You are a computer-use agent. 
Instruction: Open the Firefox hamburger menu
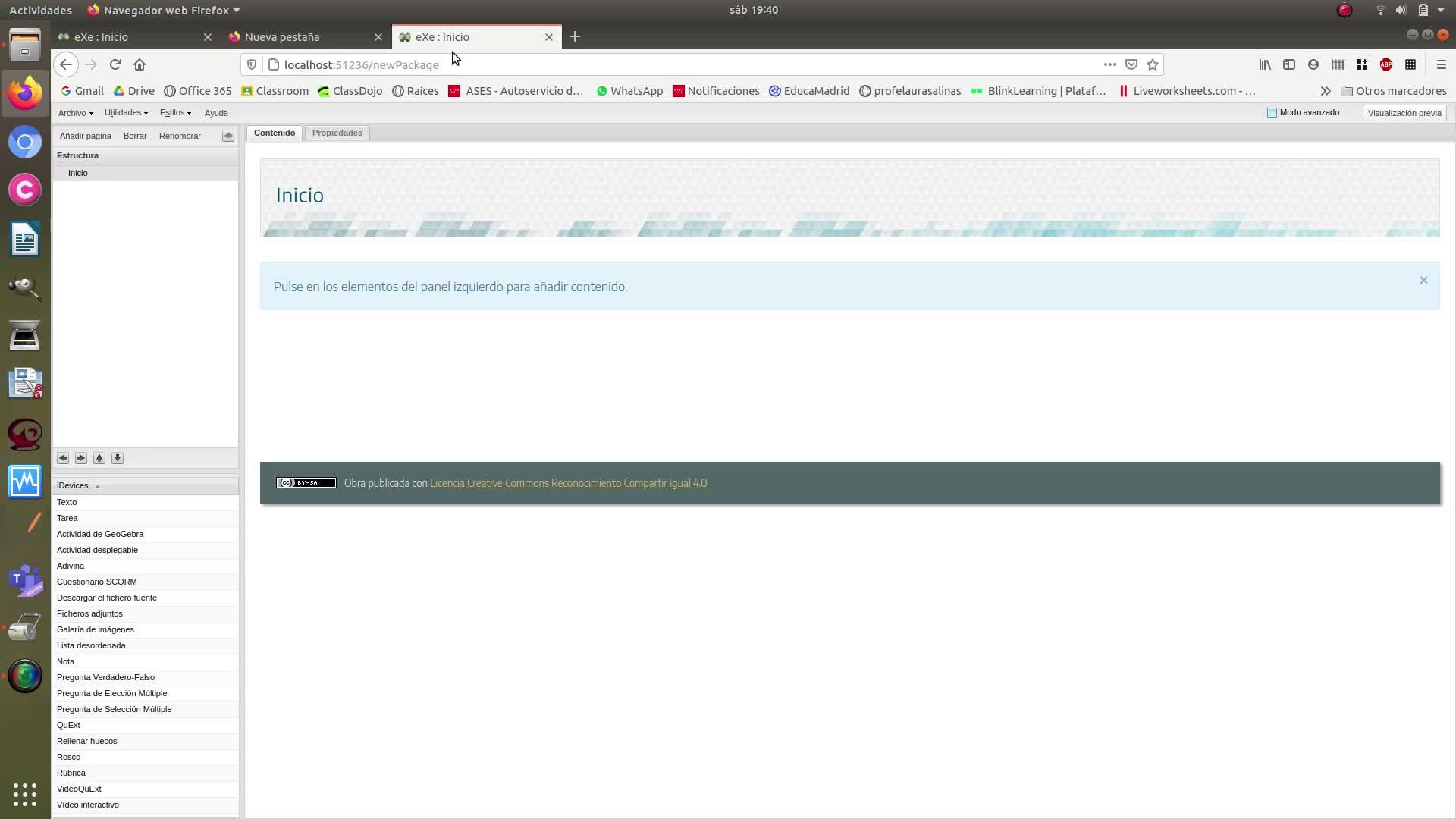(x=1441, y=65)
